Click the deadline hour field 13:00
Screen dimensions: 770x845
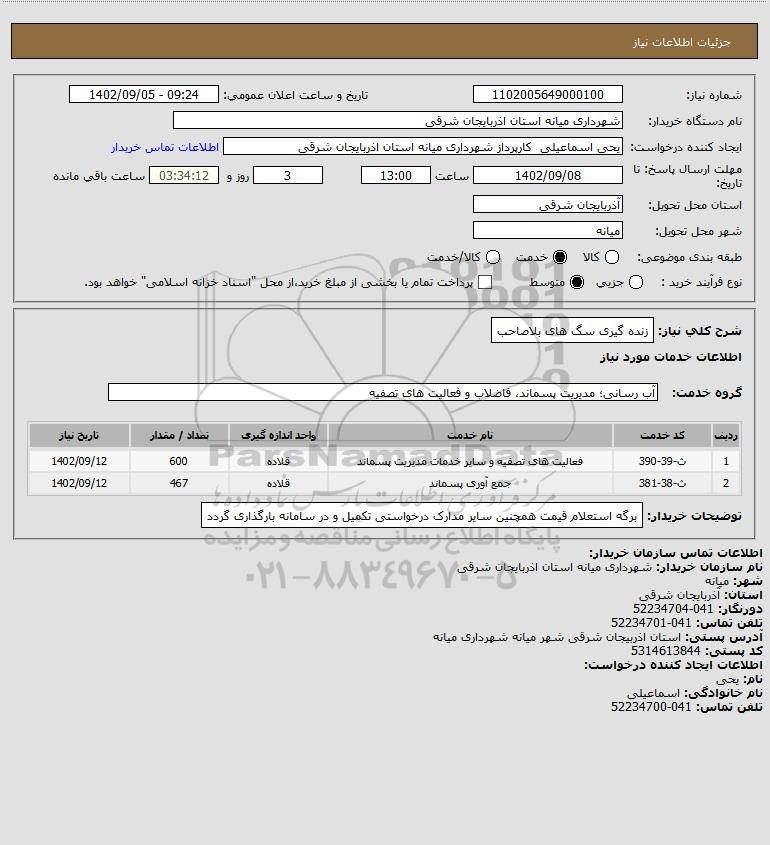tap(396, 176)
